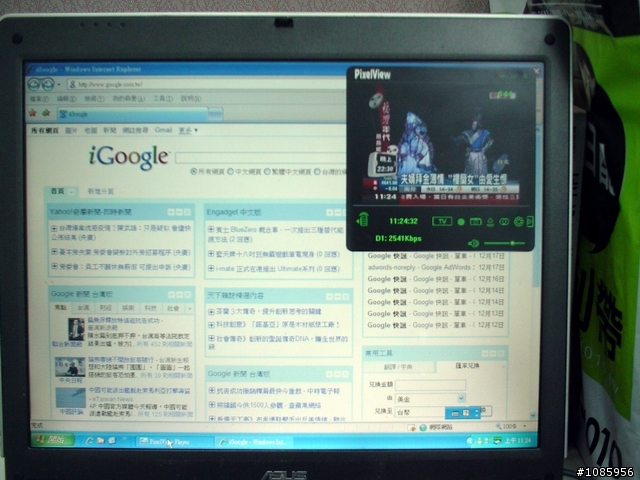The height and width of the screenshot is (480, 640).
Task: Open PixelView settings gear icon
Action: pos(518,222)
